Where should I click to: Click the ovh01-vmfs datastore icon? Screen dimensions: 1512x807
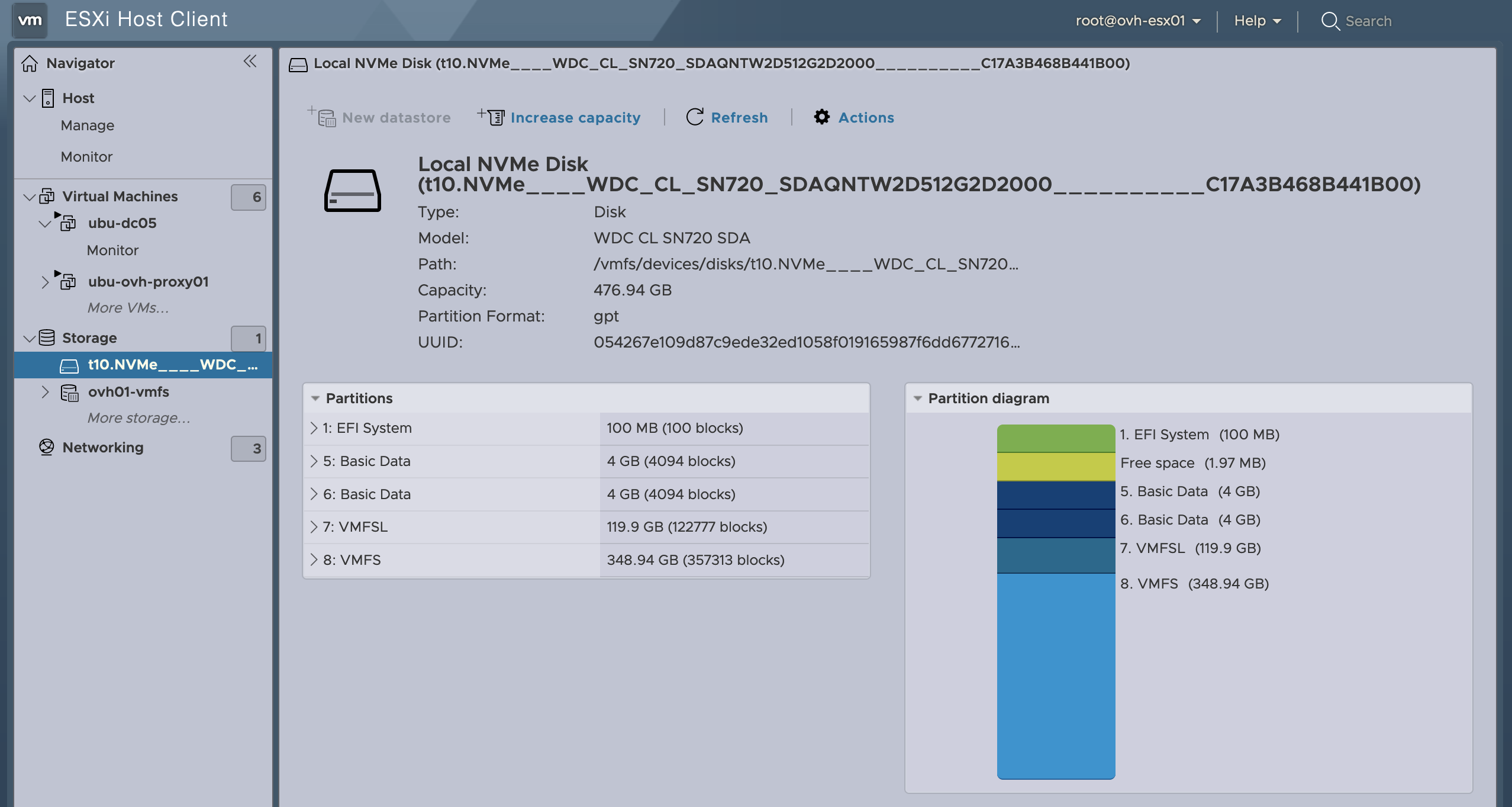[69, 393]
